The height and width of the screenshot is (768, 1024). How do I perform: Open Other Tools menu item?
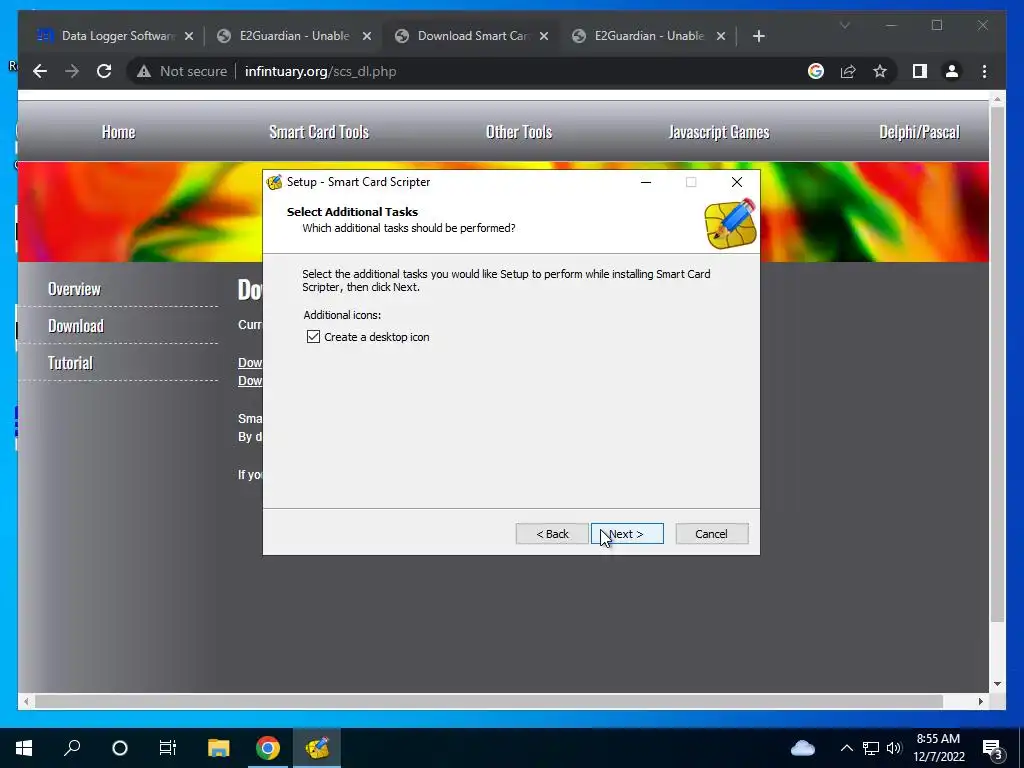coord(519,132)
